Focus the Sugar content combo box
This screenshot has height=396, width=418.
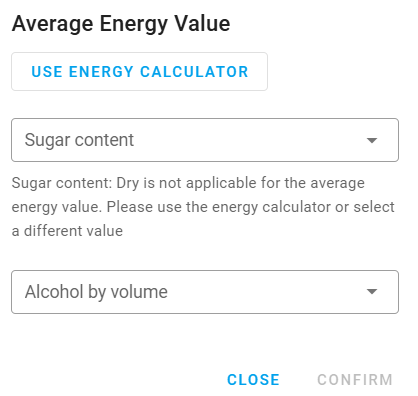(205, 140)
